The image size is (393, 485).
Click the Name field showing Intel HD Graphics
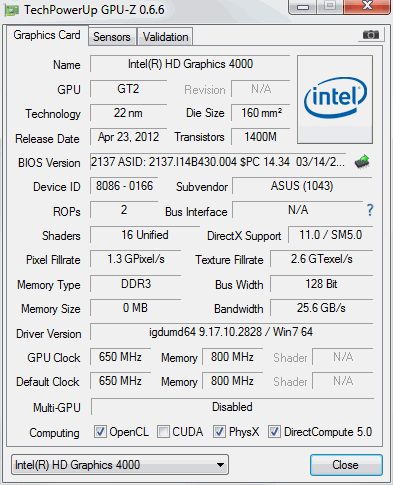190,64
